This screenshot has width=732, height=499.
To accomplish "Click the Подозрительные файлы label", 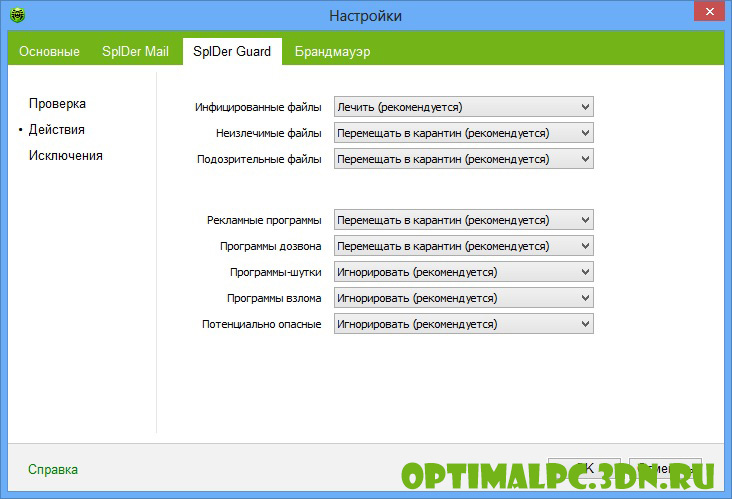I will pos(259,159).
